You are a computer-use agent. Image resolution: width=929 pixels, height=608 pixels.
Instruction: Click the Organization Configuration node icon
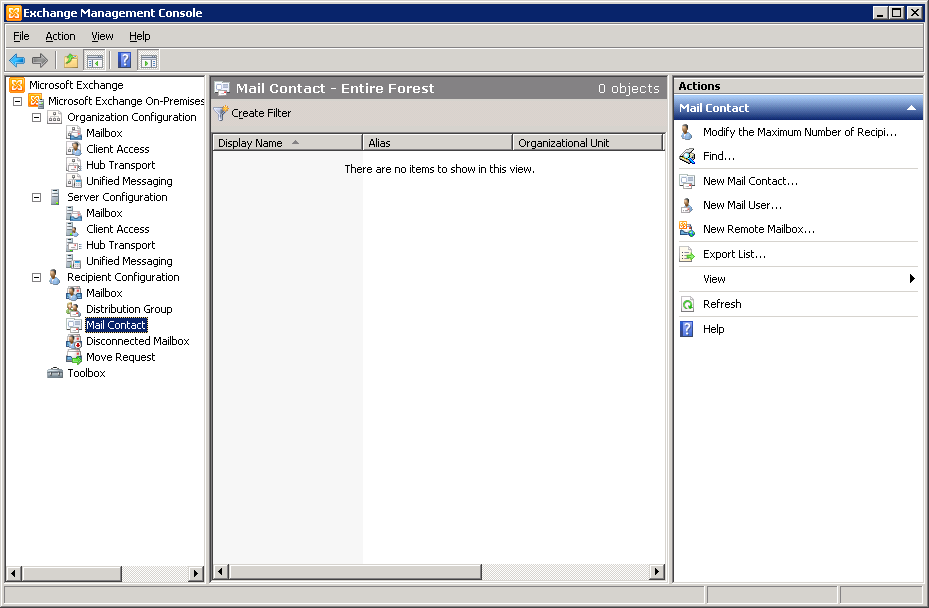pyautogui.click(x=55, y=117)
